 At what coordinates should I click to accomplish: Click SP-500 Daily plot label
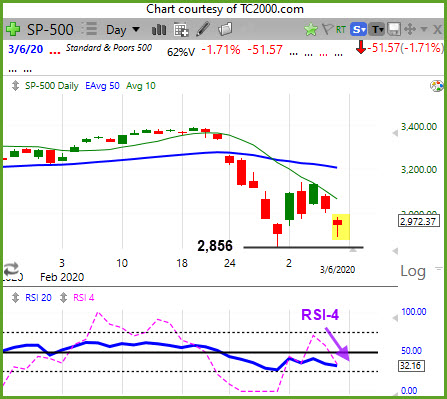tap(52, 86)
